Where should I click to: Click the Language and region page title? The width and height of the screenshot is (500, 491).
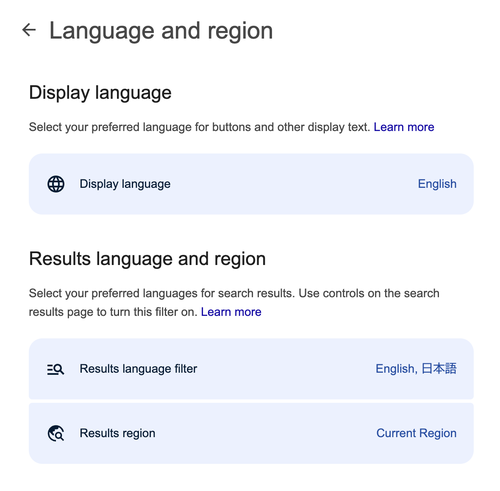tap(161, 31)
